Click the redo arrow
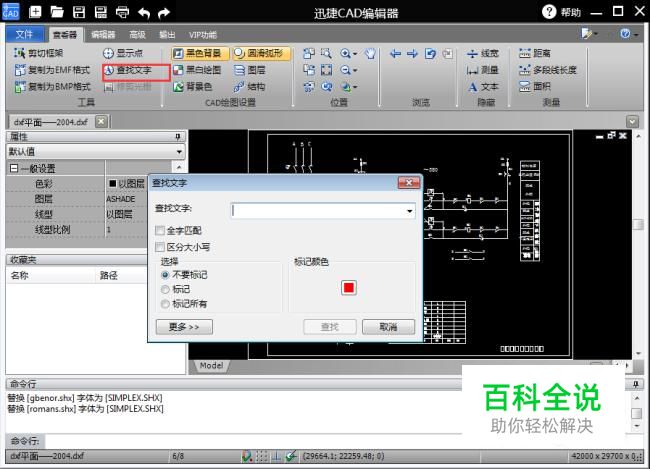 164,13
